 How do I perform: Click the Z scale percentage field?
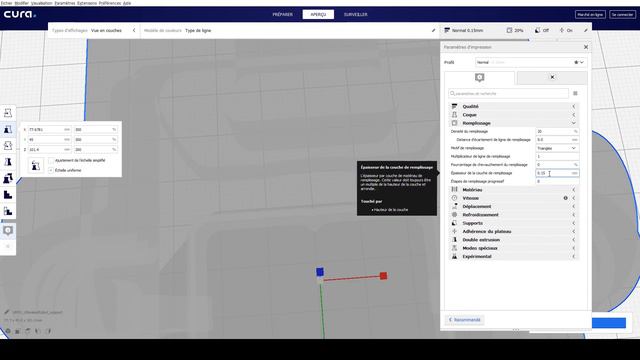pyautogui.click(x=96, y=149)
